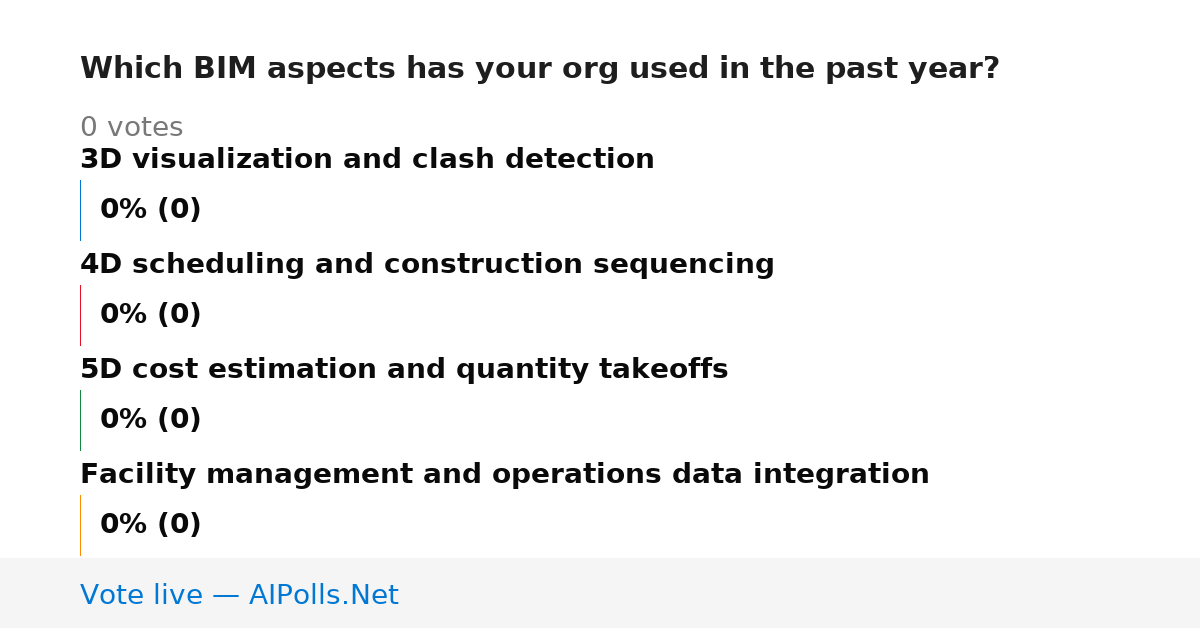The image size is (1200, 628).
Task: Click the 0% result under 3D visualization
Action: (x=124, y=210)
